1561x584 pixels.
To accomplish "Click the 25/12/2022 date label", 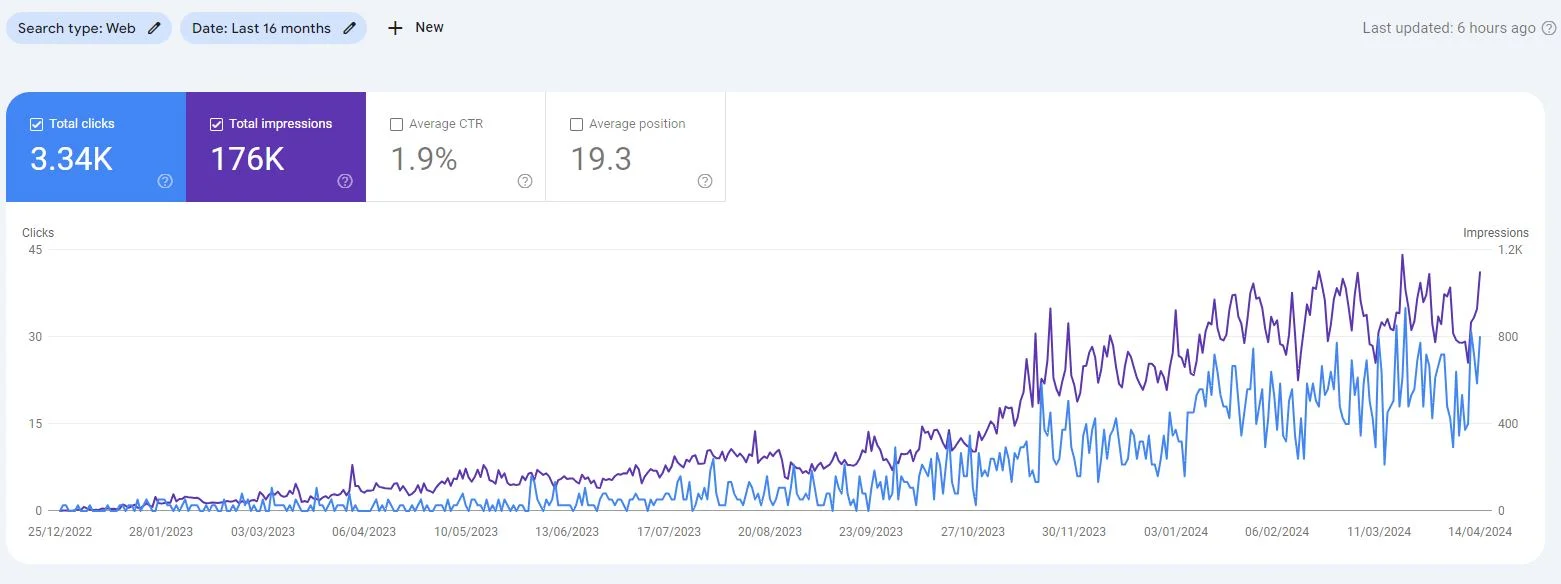I will [60, 532].
